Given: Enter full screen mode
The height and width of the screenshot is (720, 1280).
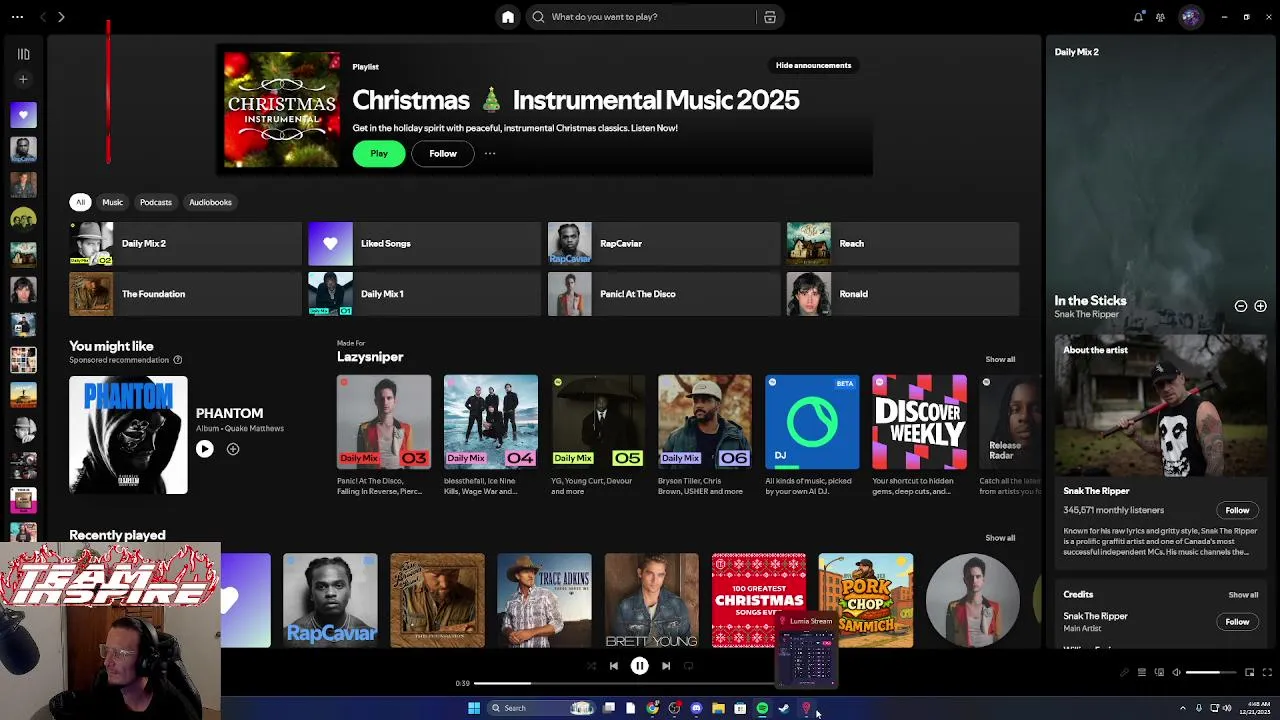Looking at the screenshot, I should click(1267, 672).
